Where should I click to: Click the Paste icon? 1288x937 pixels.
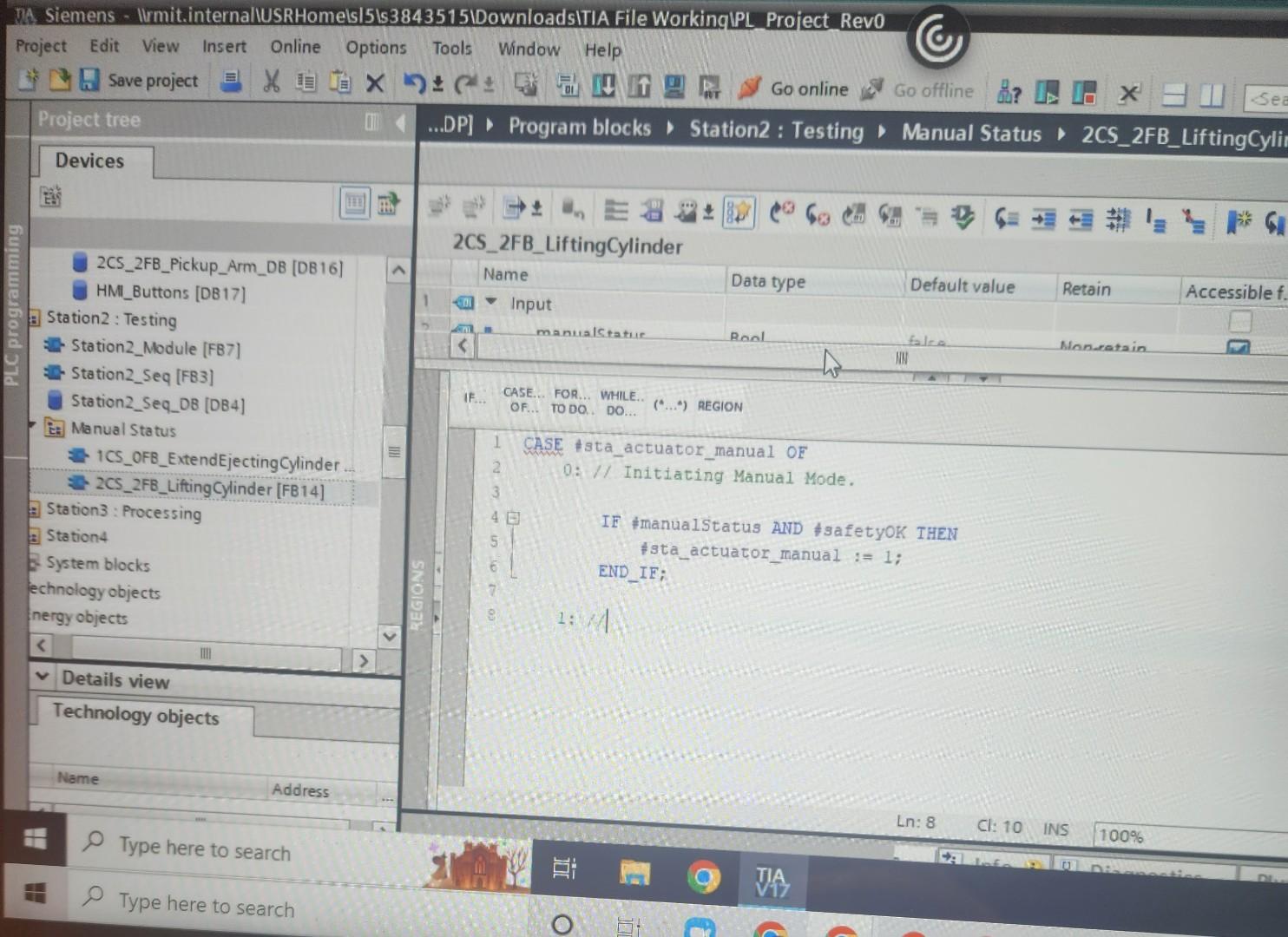coord(340,82)
